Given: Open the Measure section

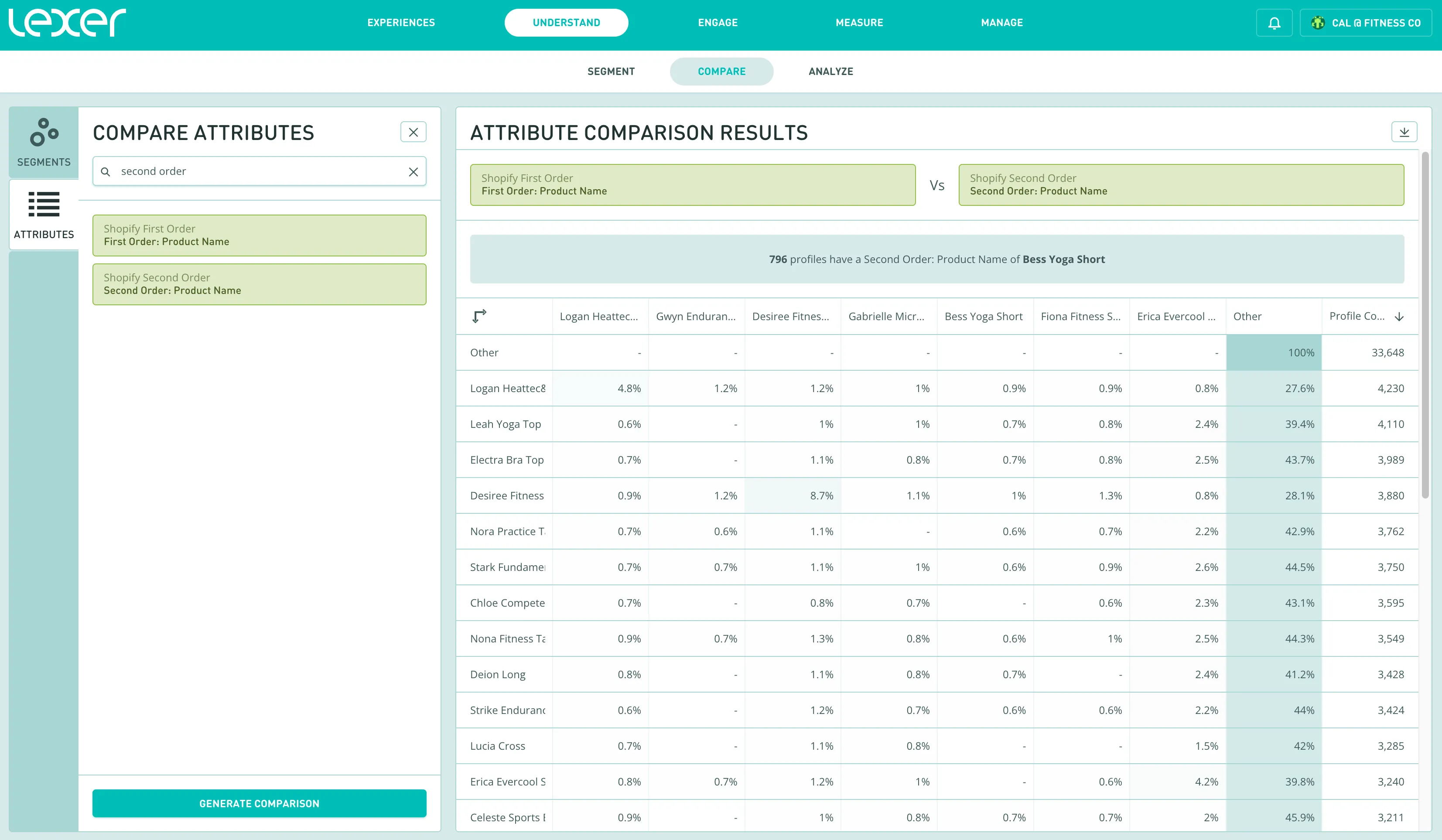Looking at the screenshot, I should pos(859,23).
